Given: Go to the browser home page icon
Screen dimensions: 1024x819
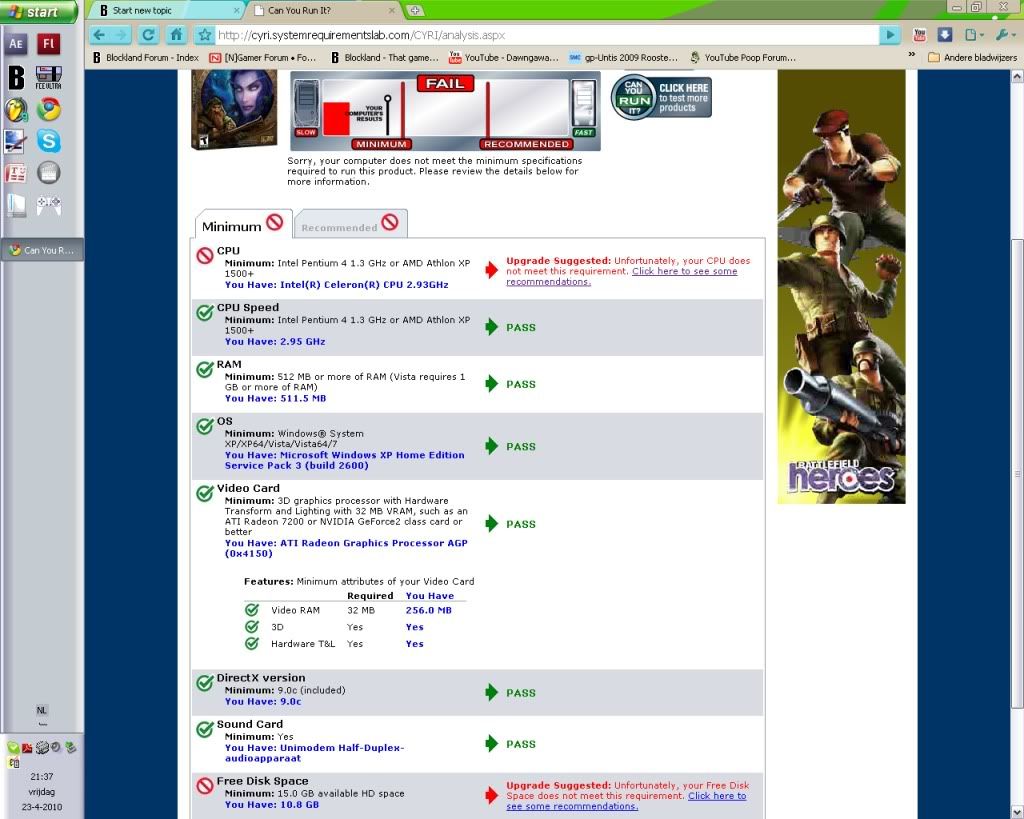Looking at the screenshot, I should 176,35.
